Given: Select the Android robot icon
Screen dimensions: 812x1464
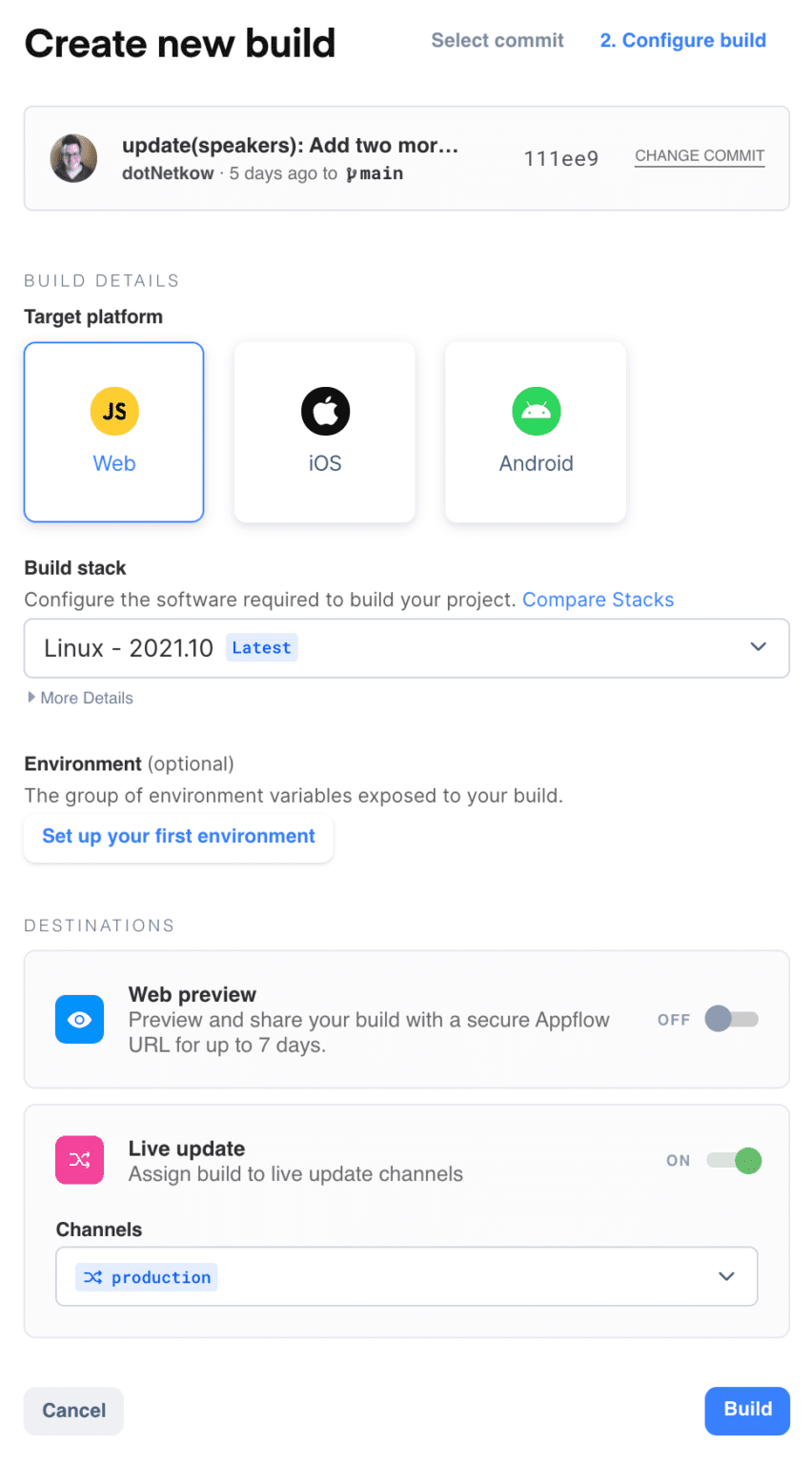Looking at the screenshot, I should pos(536,411).
